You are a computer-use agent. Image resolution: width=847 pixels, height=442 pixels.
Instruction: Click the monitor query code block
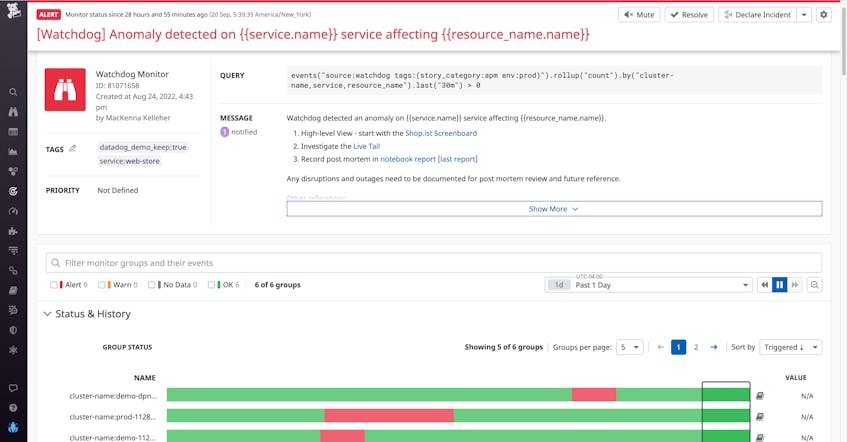coord(554,81)
